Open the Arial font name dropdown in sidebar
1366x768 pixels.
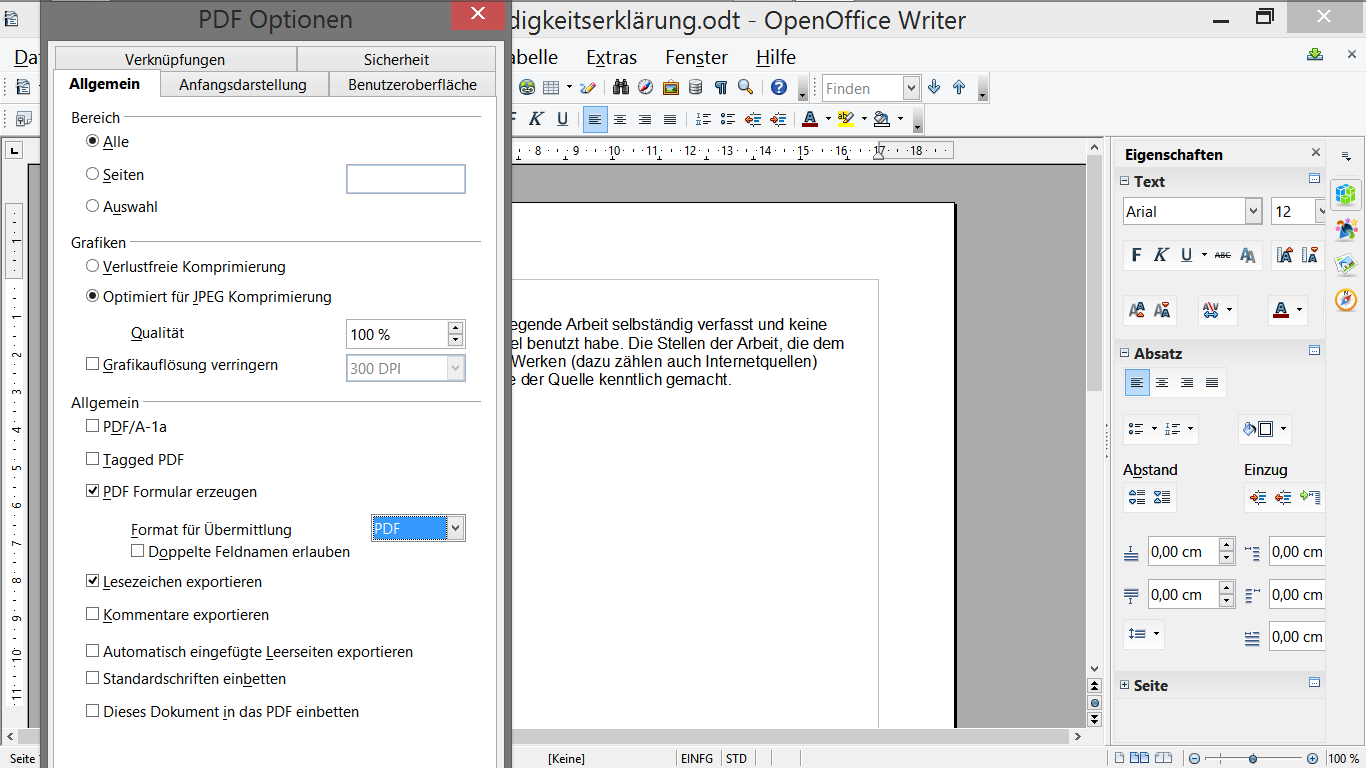pos(1253,211)
